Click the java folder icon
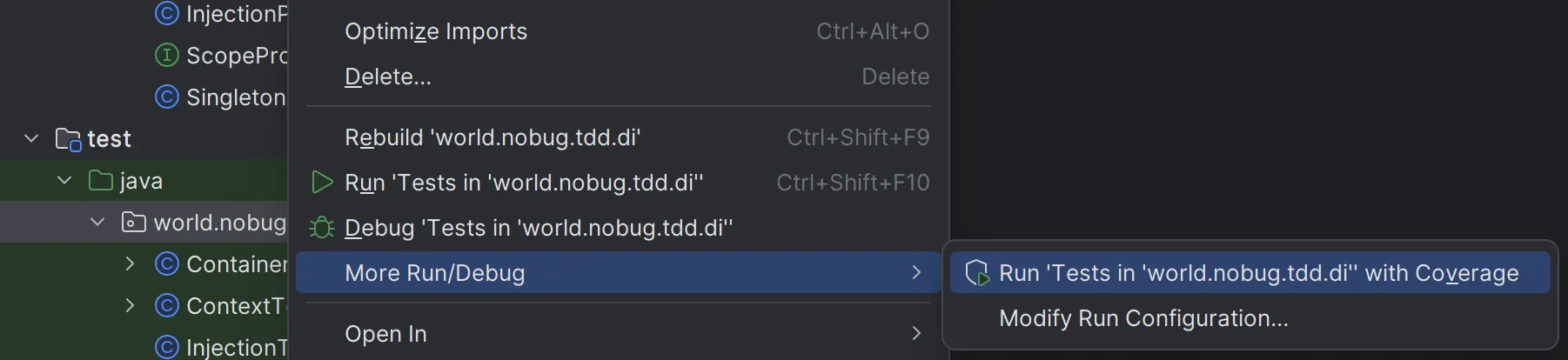Image resolution: width=1568 pixels, height=360 pixels. coord(101,181)
